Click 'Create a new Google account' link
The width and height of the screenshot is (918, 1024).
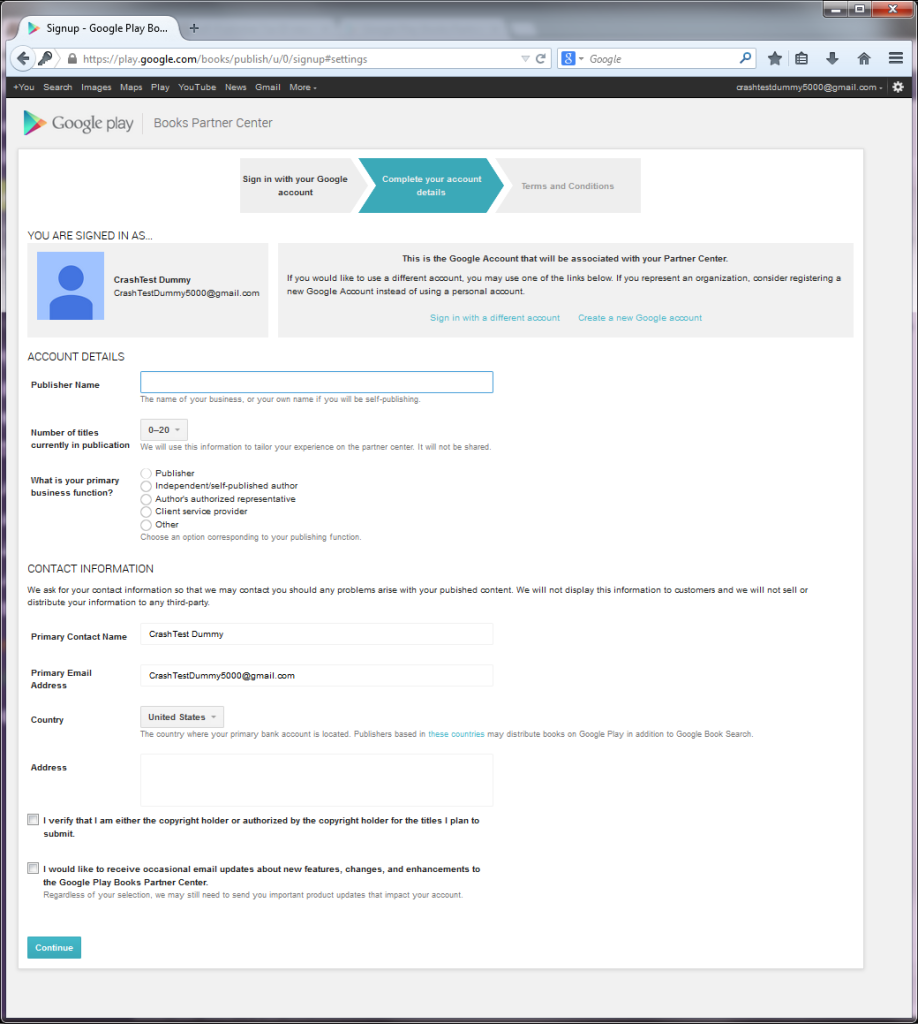click(x=640, y=318)
